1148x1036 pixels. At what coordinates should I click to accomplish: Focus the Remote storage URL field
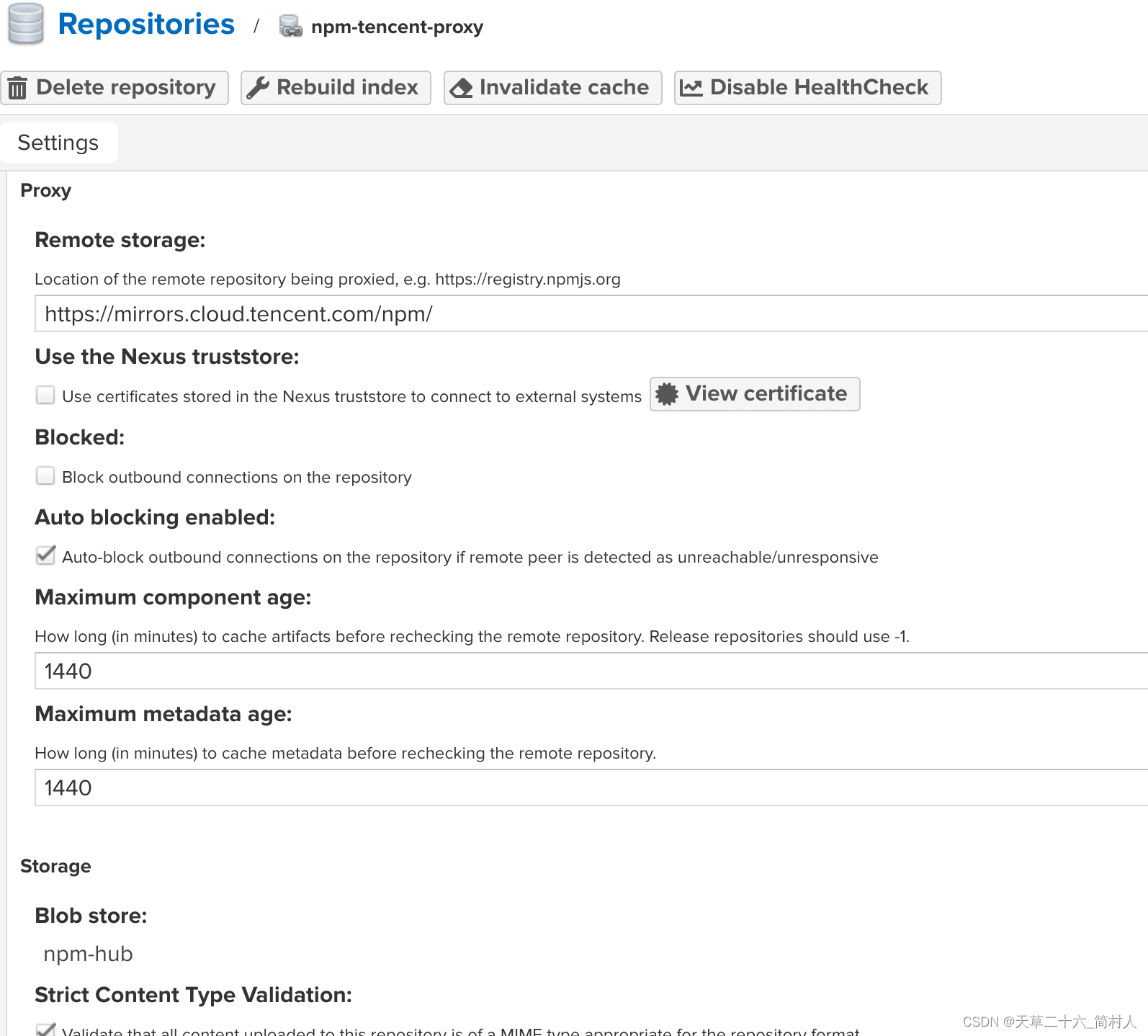pos(591,314)
